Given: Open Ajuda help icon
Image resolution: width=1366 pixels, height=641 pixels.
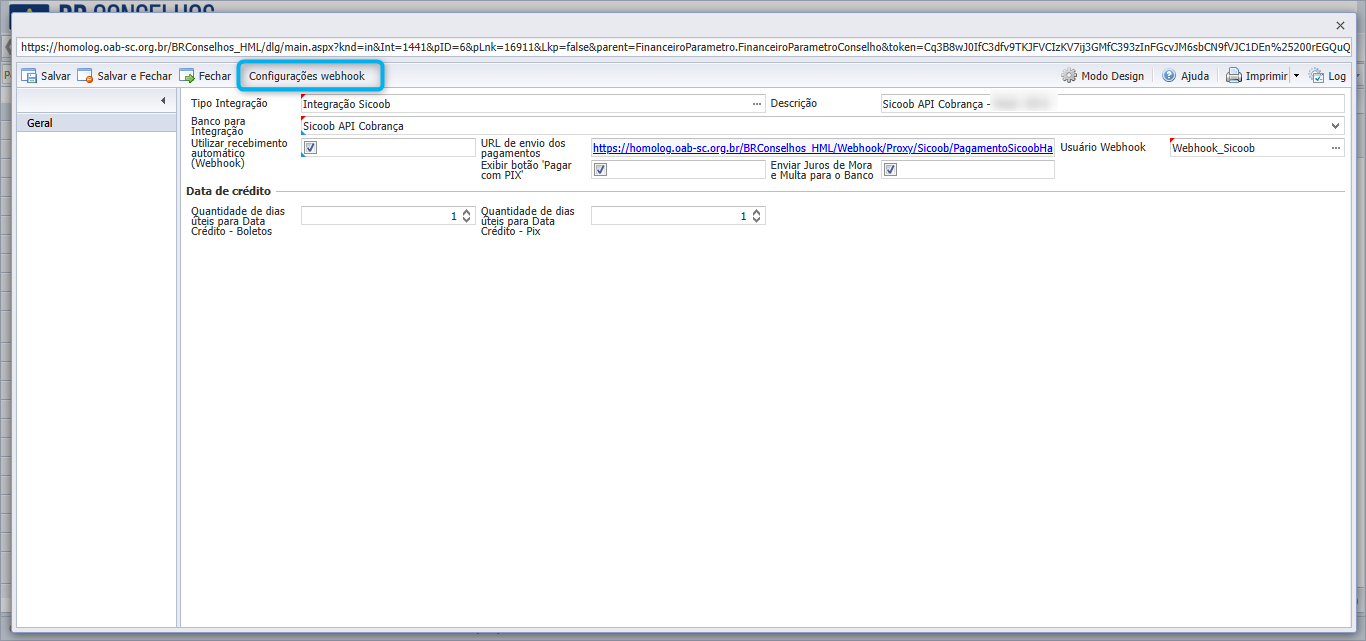Looking at the screenshot, I should pyautogui.click(x=1169, y=76).
